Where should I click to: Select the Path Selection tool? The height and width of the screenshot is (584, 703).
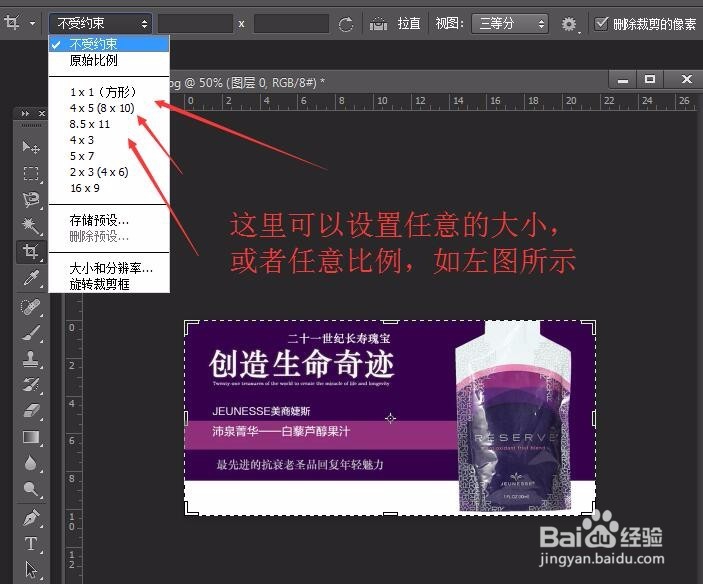(x=31, y=570)
